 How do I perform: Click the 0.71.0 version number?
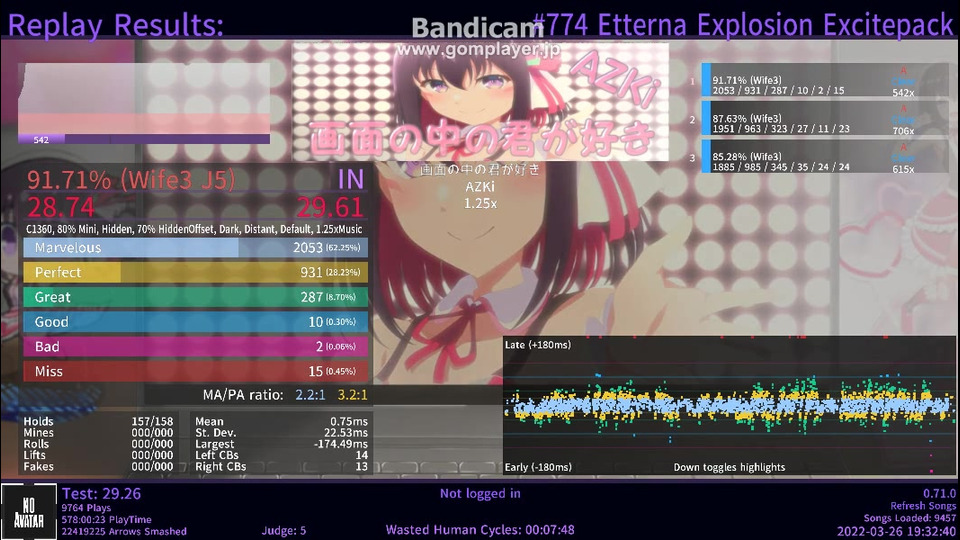939,493
